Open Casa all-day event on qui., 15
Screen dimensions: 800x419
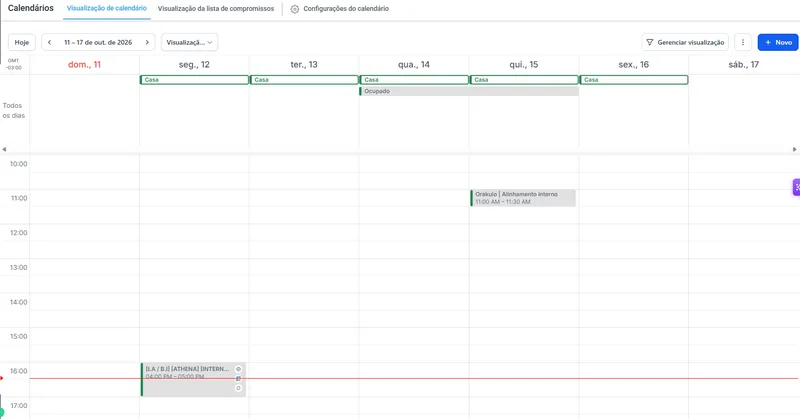pos(524,80)
